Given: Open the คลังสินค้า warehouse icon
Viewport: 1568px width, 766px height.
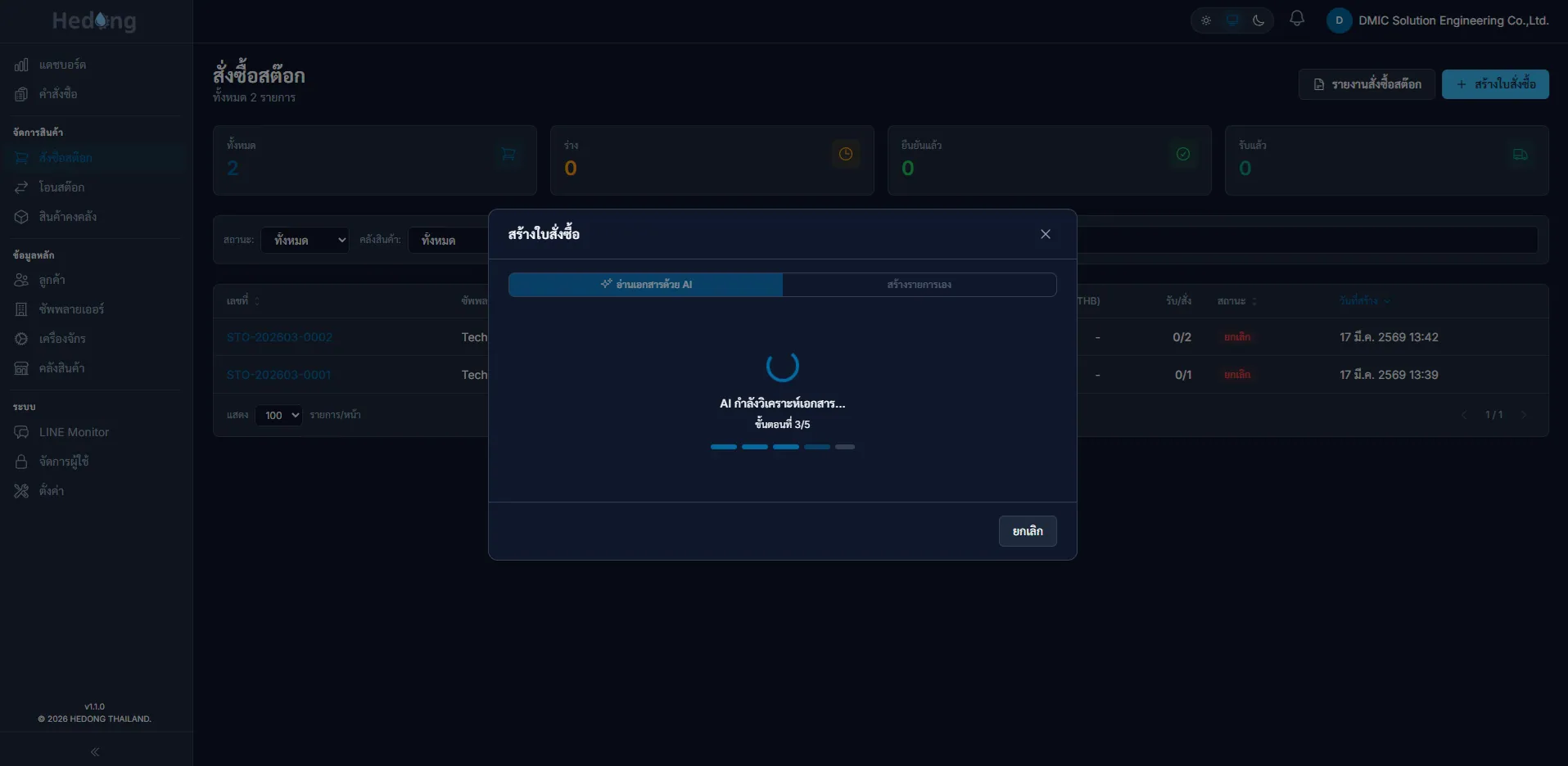Looking at the screenshot, I should pyautogui.click(x=21, y=368).
